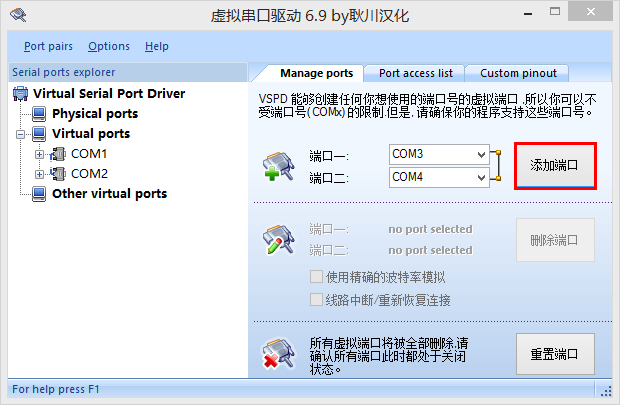Viewport: 620px width, 405px height.
Task: Click the Physical ports computer icon
Action: 39,114
